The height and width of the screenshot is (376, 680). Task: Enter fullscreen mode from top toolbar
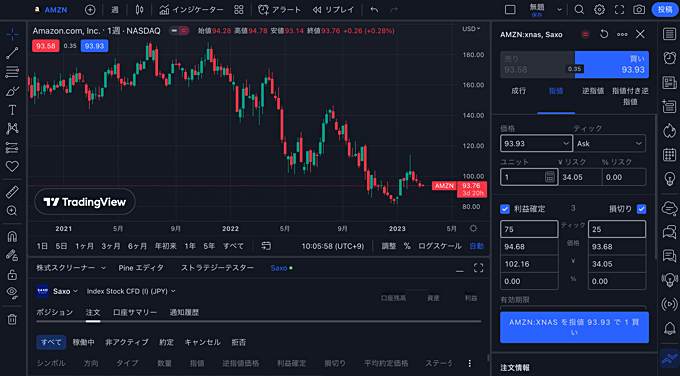pos(619,10)
